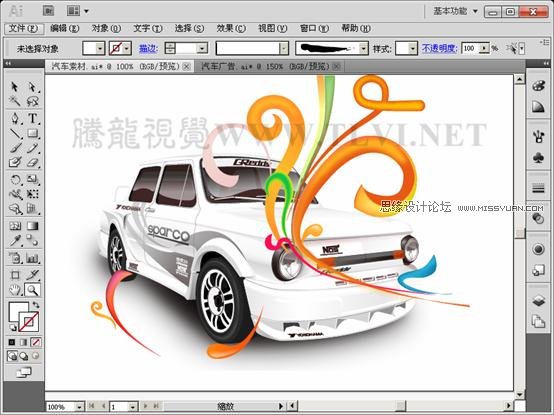The image size is (554, 415).
Task: Launch Bridge from the top bar
Action: click(x=48, y=11)
